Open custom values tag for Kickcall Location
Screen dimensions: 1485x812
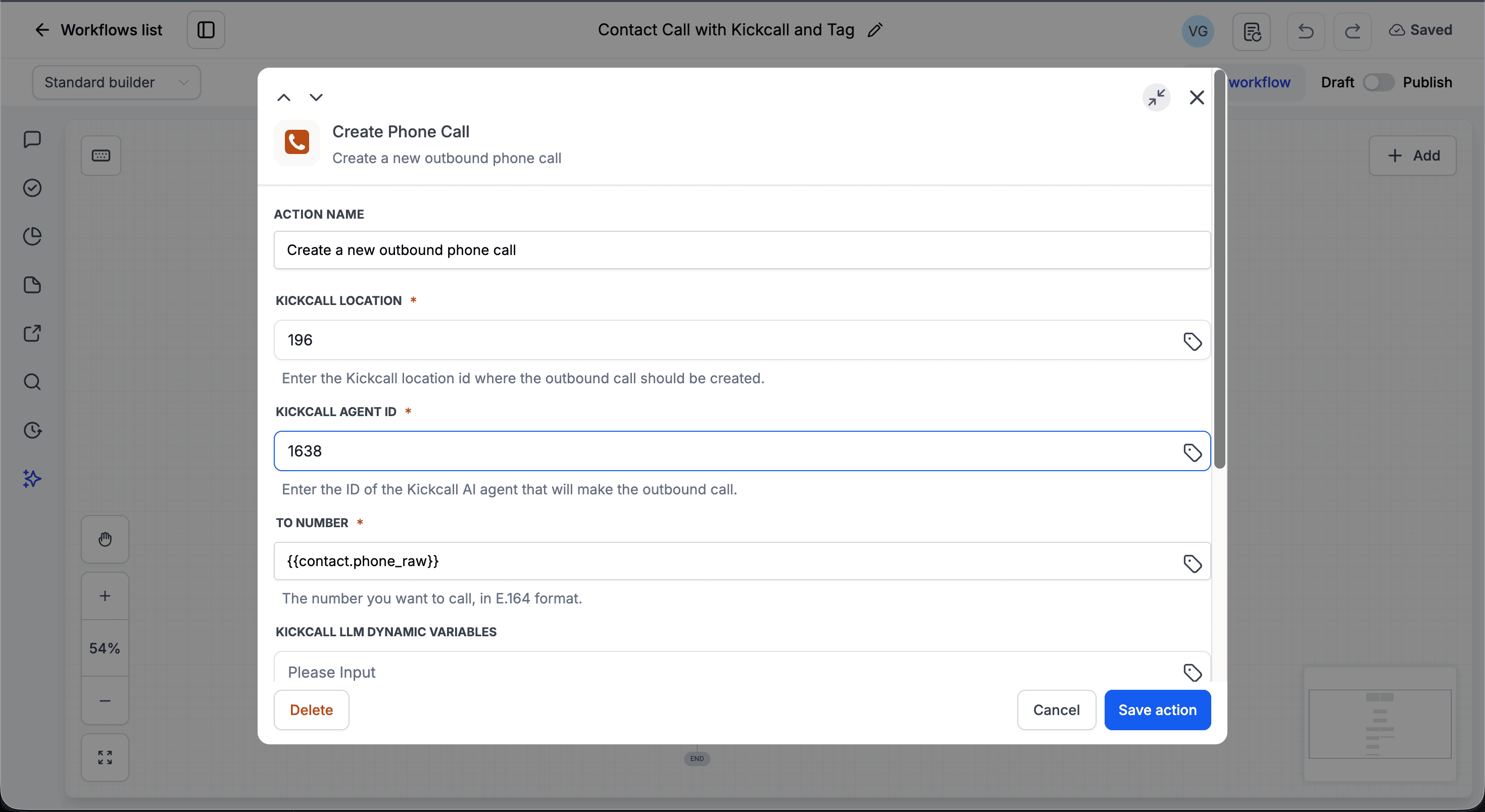1193,341
